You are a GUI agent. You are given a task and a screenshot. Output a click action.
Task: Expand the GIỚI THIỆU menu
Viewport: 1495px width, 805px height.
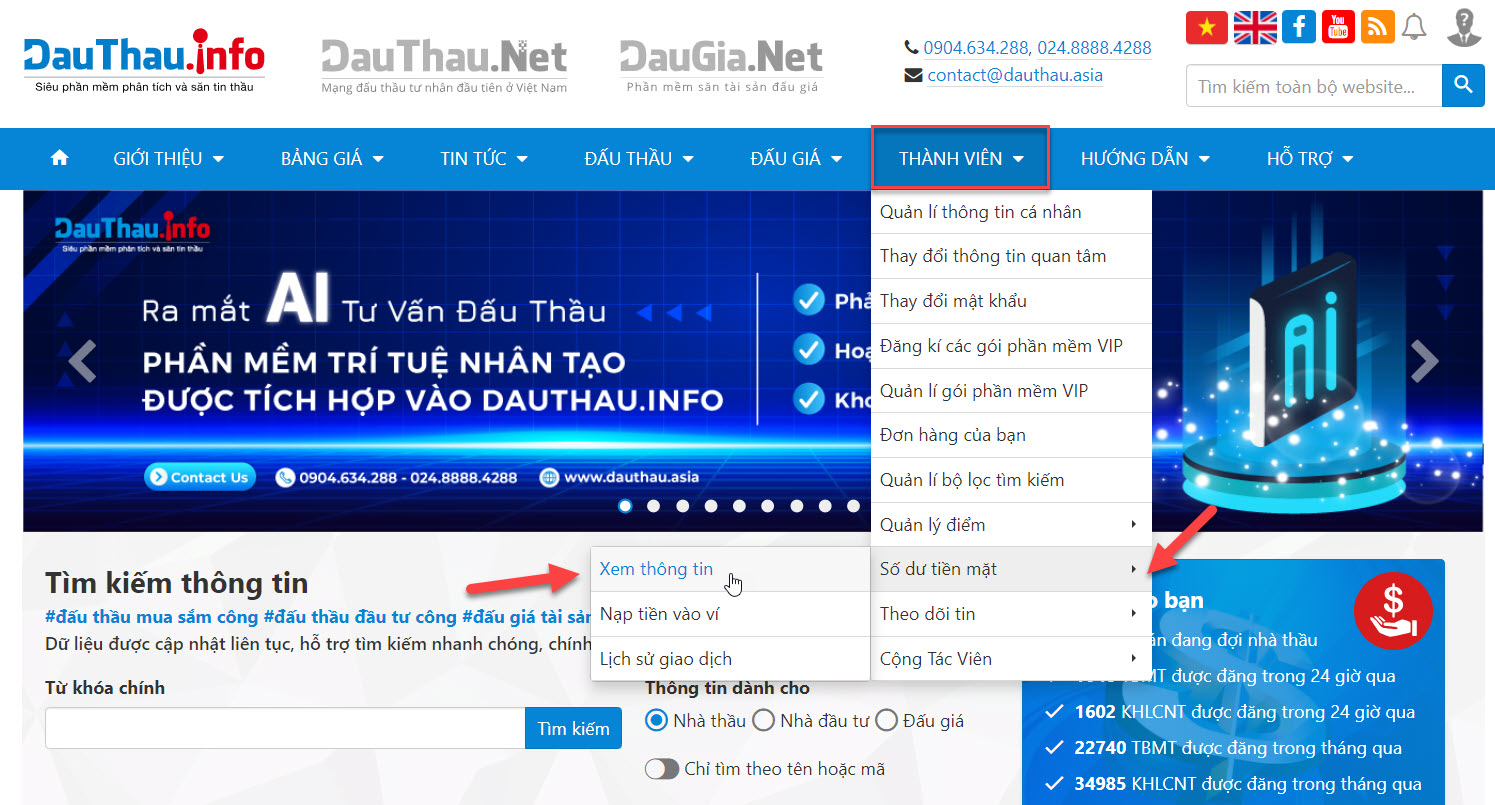pyautogui.click(x=168, y=158)
